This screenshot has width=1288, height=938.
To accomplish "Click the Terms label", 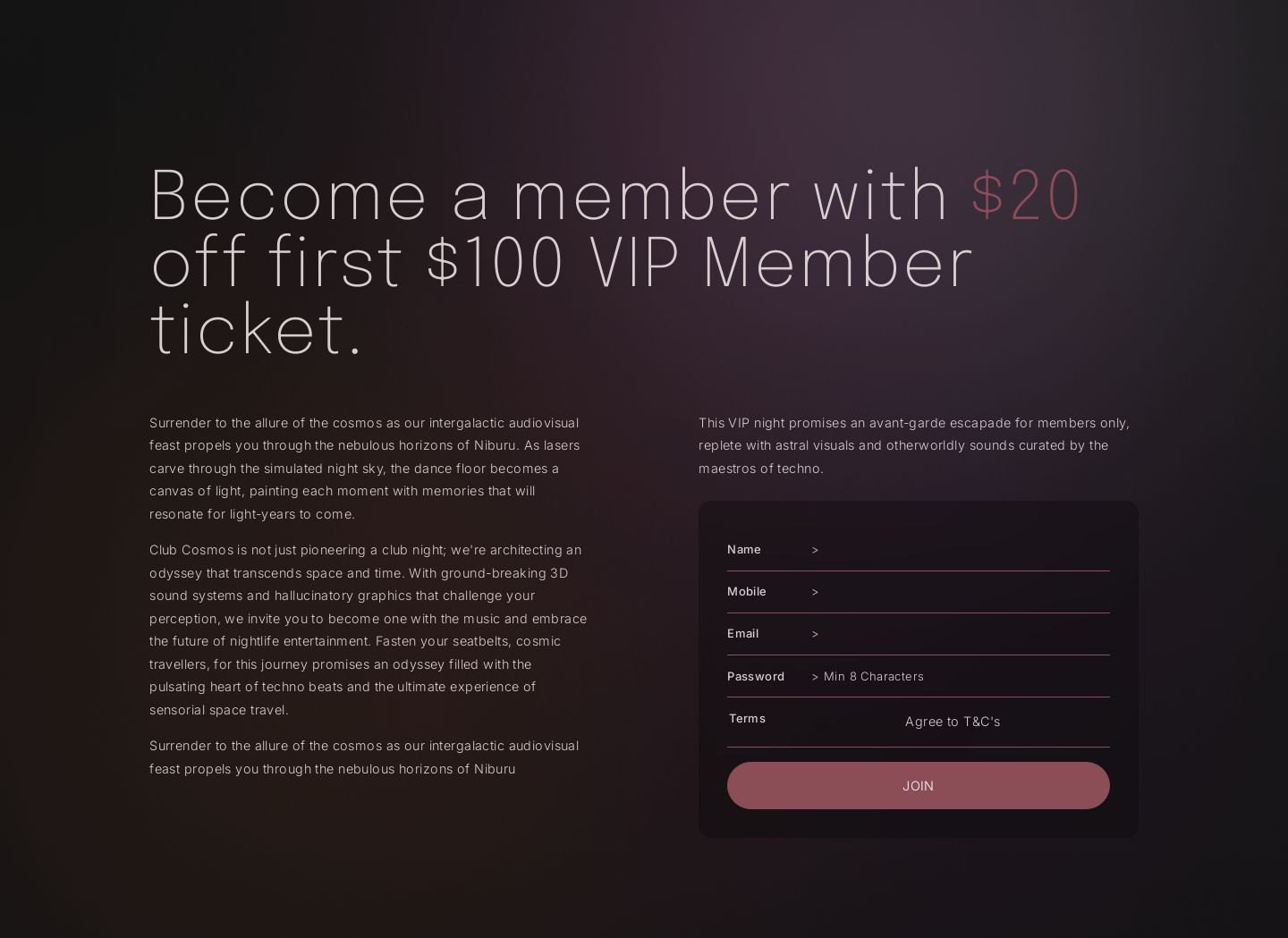I will [748, 719].
